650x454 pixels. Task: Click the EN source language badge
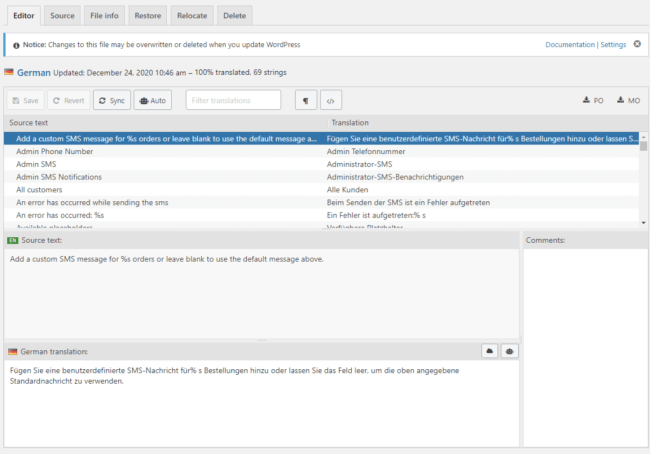click(13, 240)
